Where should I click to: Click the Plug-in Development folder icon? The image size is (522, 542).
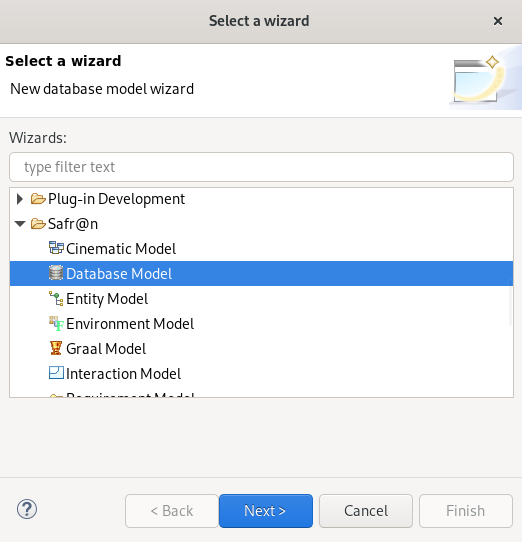pos(38,198)
